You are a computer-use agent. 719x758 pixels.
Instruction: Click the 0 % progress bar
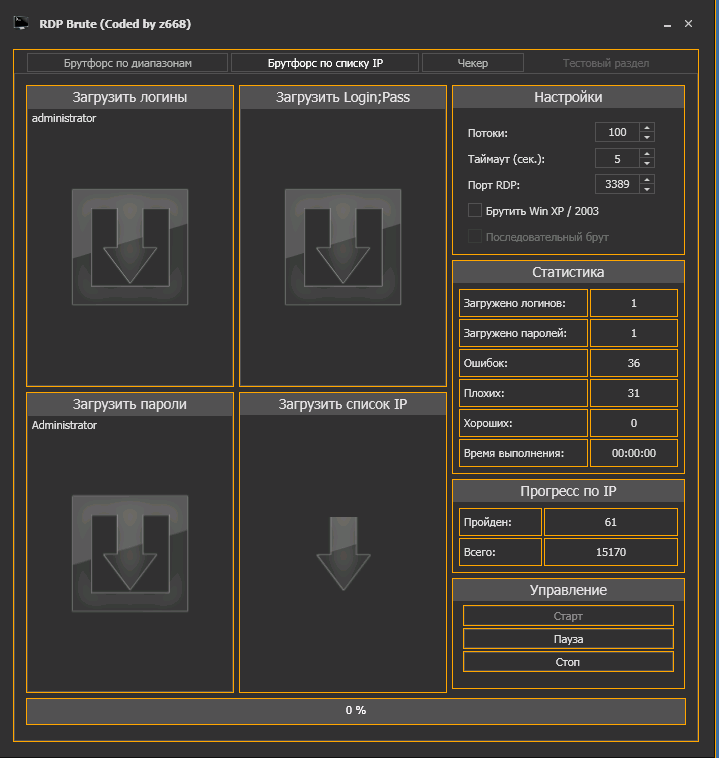356,711
